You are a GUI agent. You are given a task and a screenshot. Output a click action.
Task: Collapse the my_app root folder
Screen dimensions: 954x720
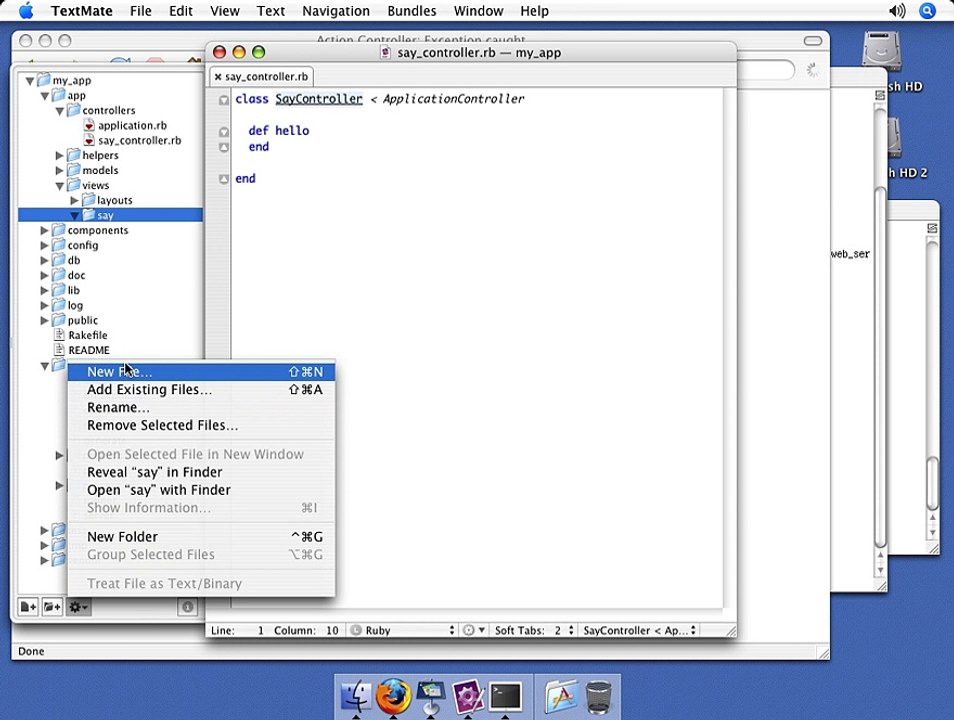click(x=30, y=80)
